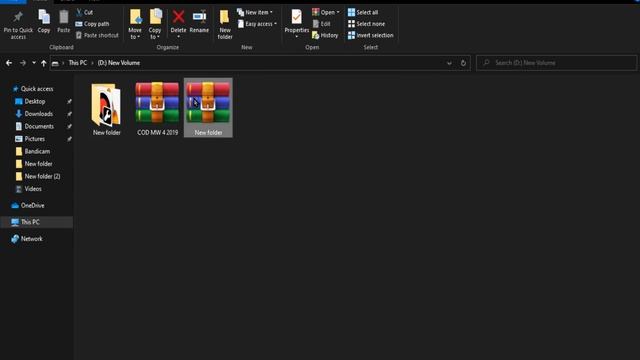Image resolution: width=640 pixels, height=360 pixels.
Task: Click History in the Open group
Action: pyautogui.click(x=325, y=35)
